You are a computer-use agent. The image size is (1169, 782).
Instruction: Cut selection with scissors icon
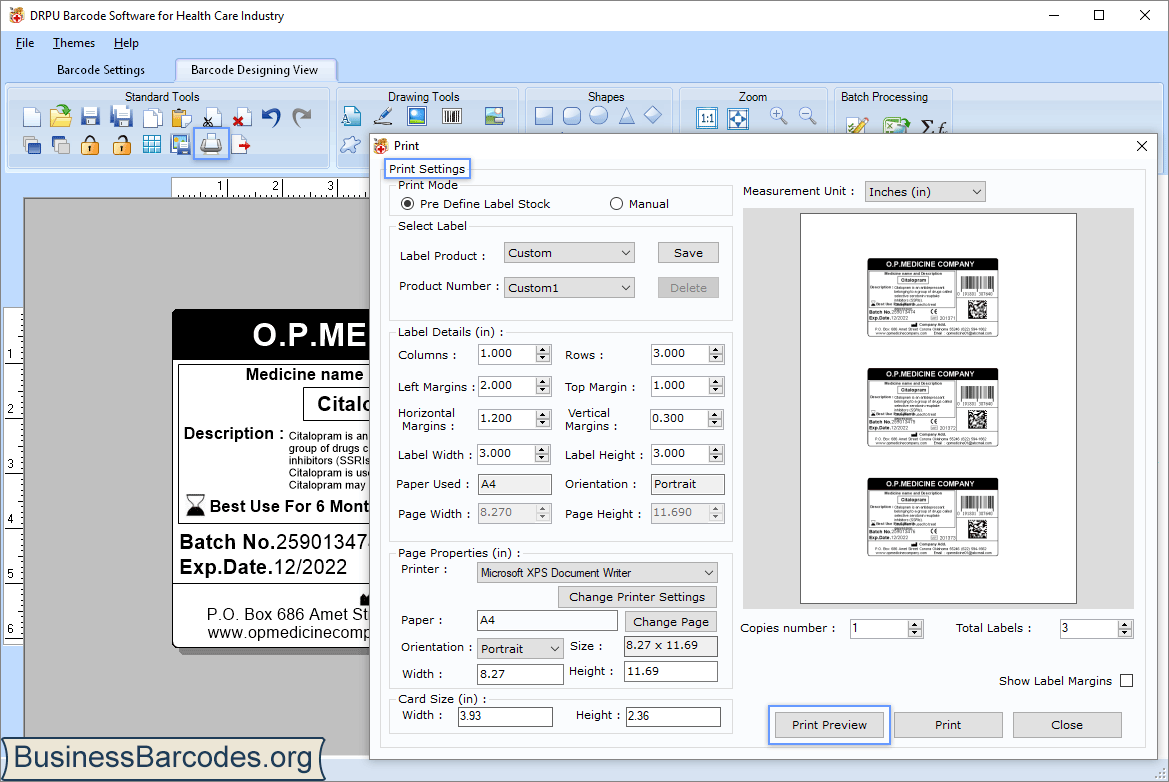point(211,118)
